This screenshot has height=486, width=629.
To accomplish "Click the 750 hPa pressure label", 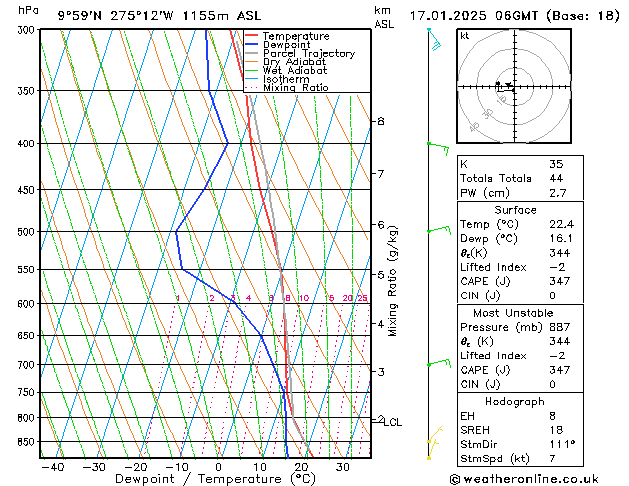I will click(28, 392).
